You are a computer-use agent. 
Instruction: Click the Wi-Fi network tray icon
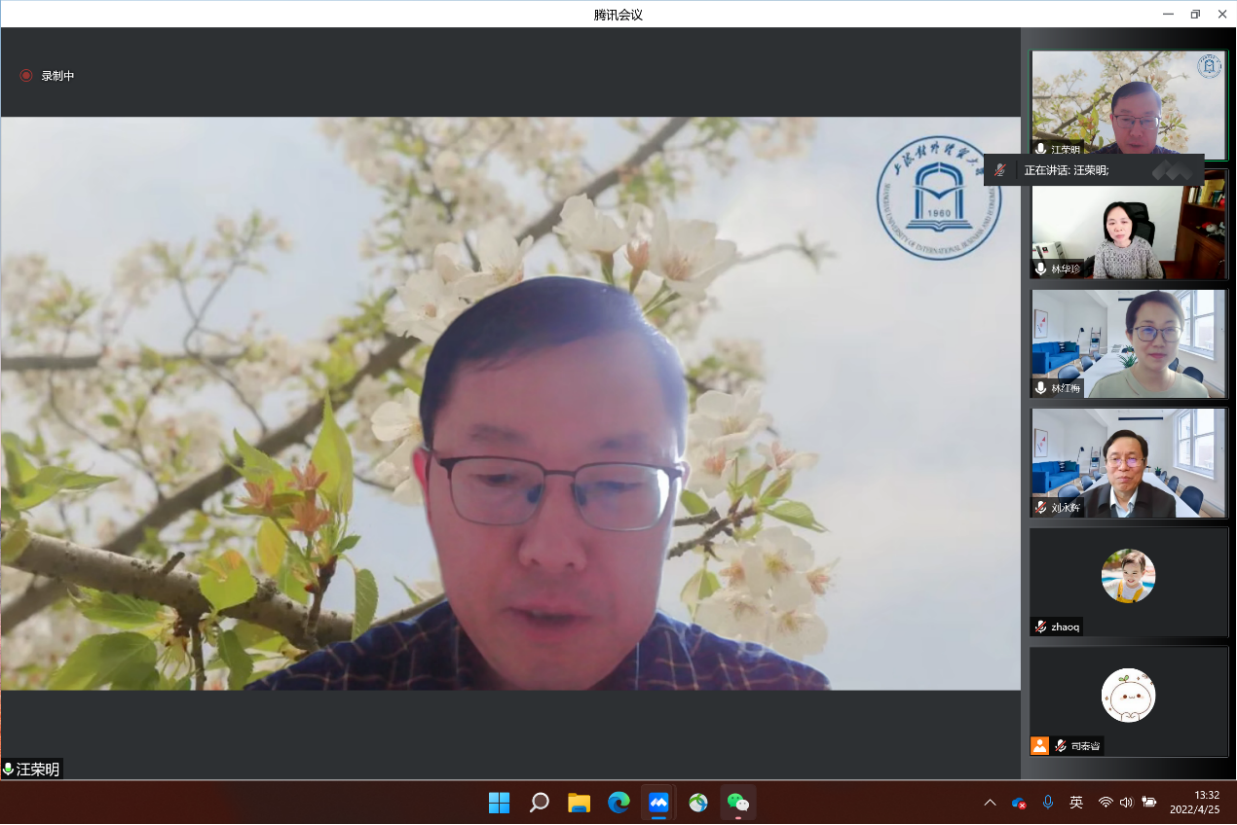pyautogui.click(x=1105, y=802)
